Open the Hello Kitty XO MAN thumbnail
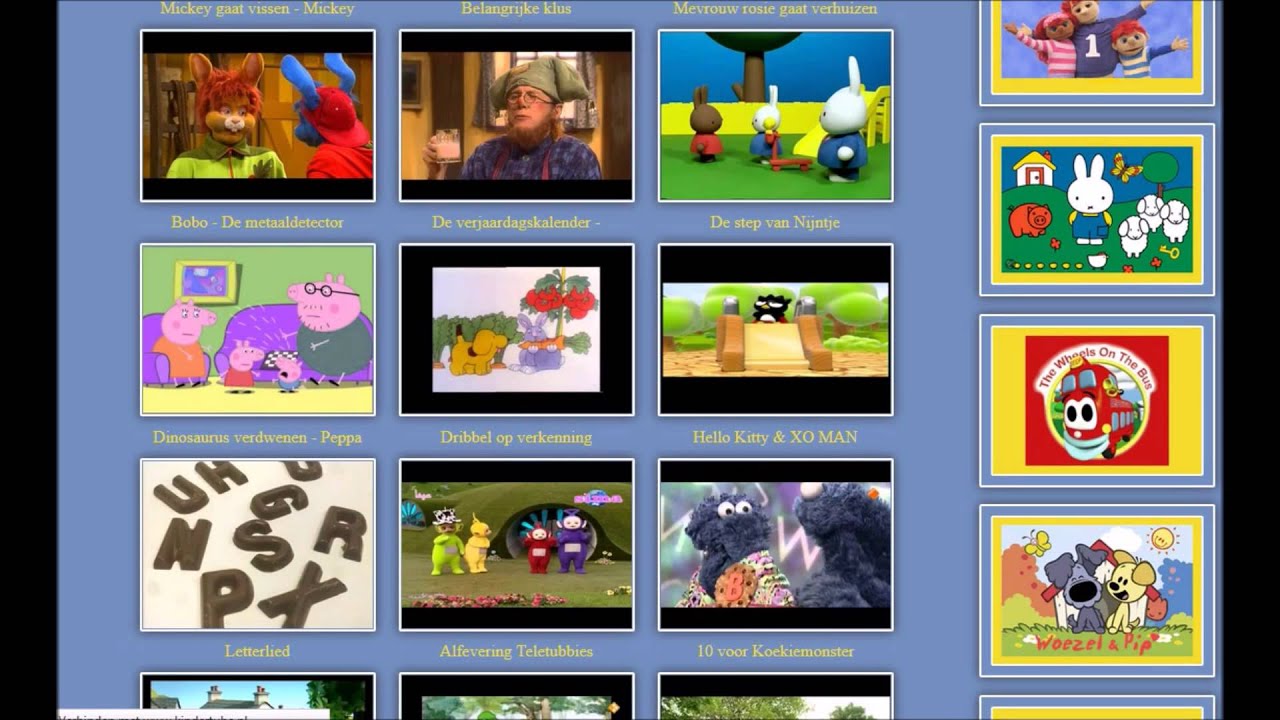This screenshot has width=1280, height=720. point(775,330)
